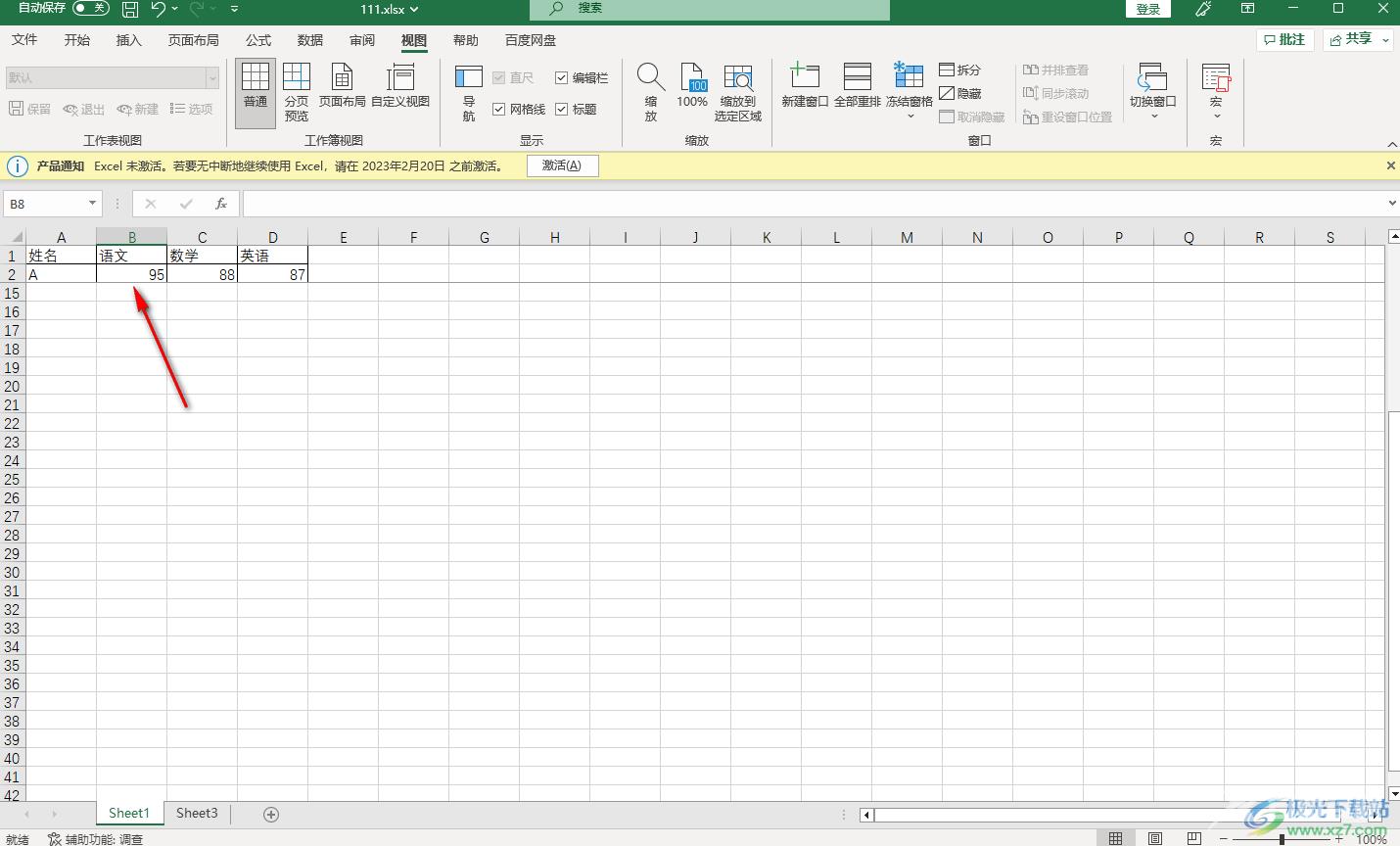Switch to the Data (数据) tab
Viewport: 1400px width, 846px height.
[x=310, y=40]
